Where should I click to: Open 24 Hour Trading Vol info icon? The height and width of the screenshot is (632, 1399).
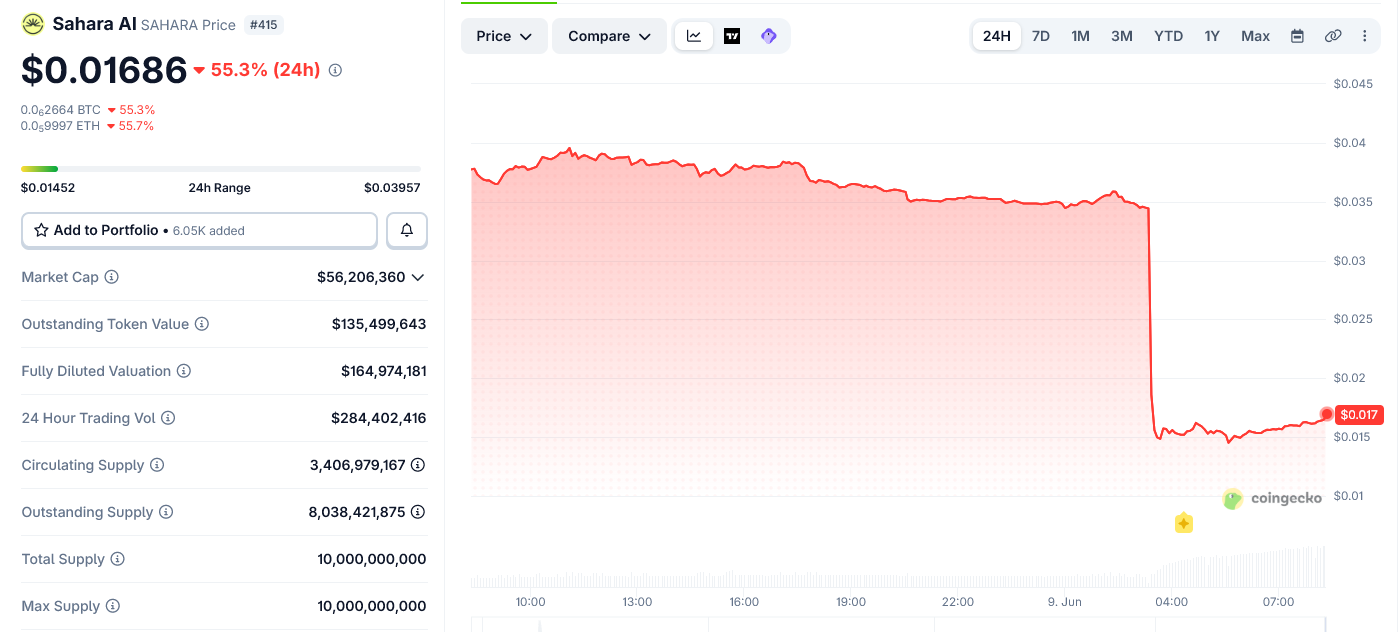(168, 418)
